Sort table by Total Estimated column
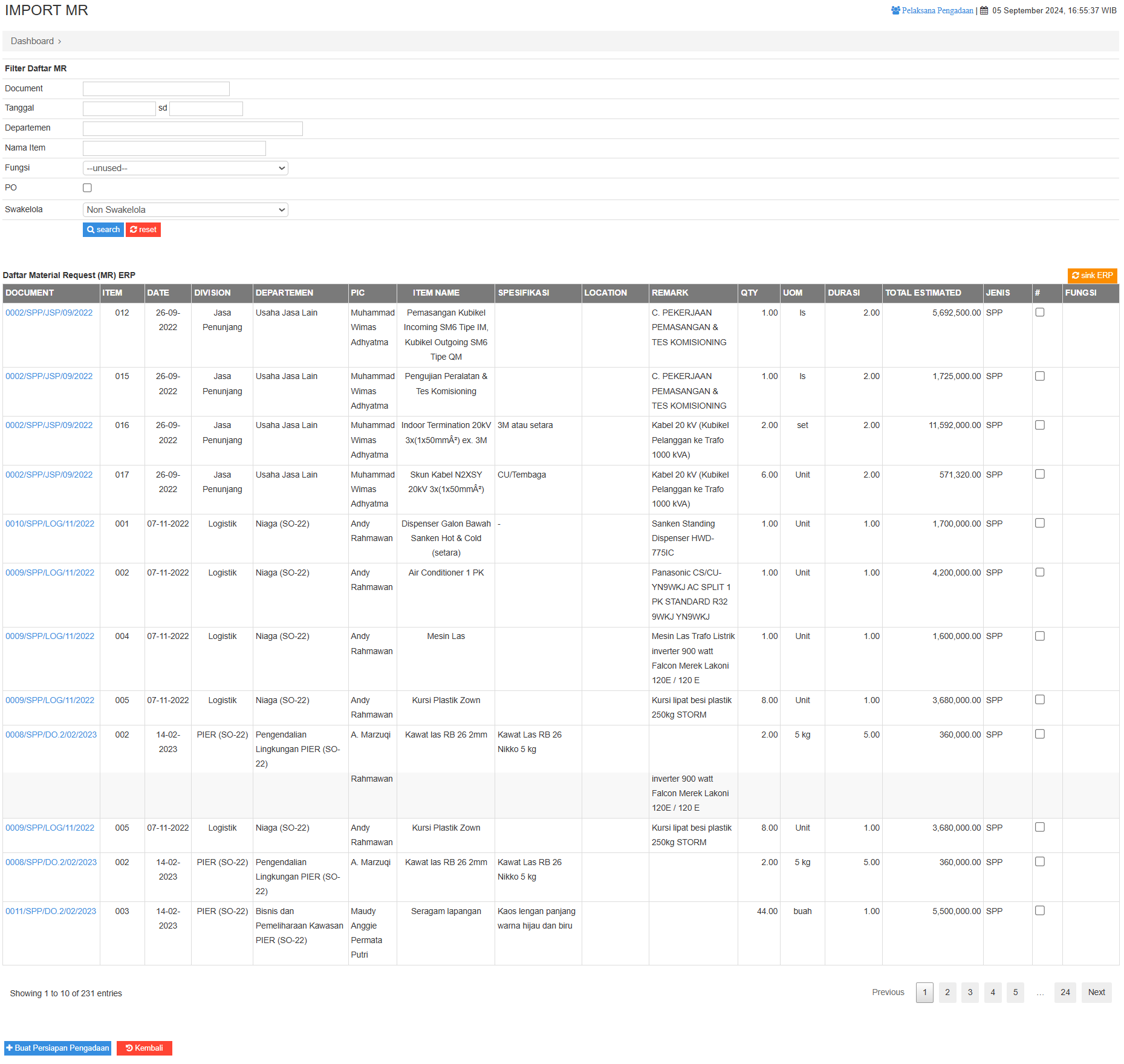Image resolution: width=1124 pixels, height=1064 pixels. 923,293
